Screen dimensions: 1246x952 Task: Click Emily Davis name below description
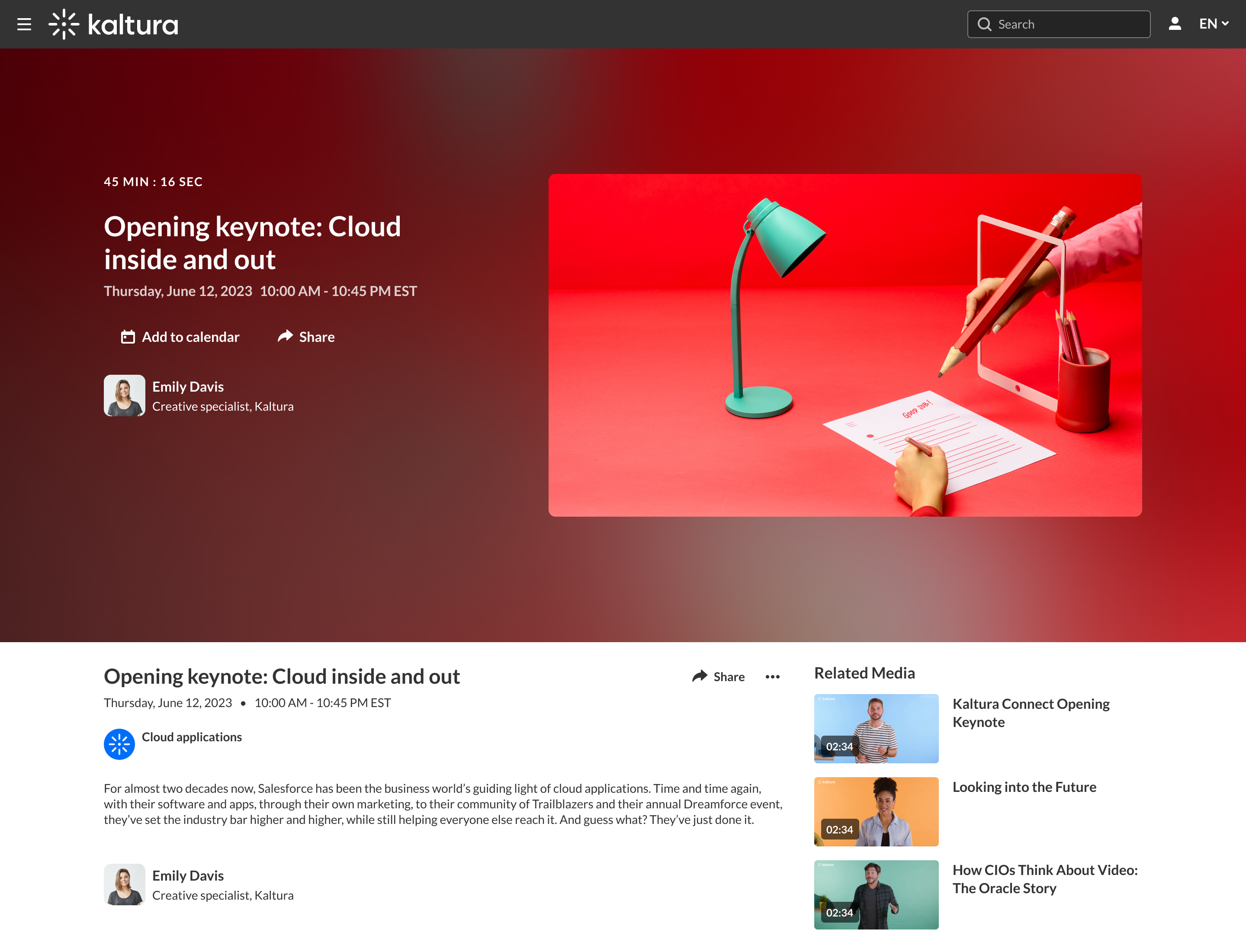188,875
